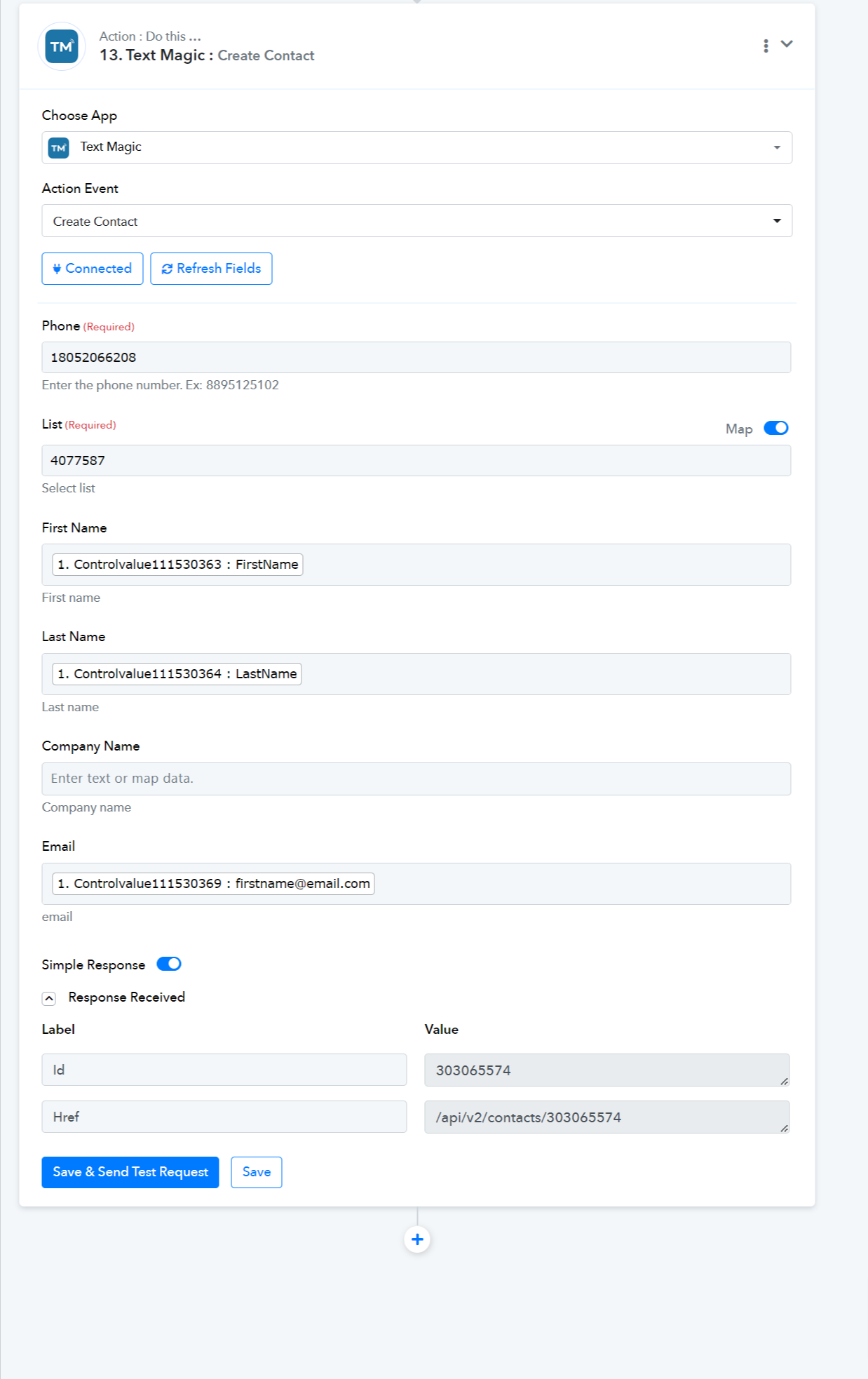Toggle the Map switch for List
This screenshot has height=1379, width=868.
775,429
